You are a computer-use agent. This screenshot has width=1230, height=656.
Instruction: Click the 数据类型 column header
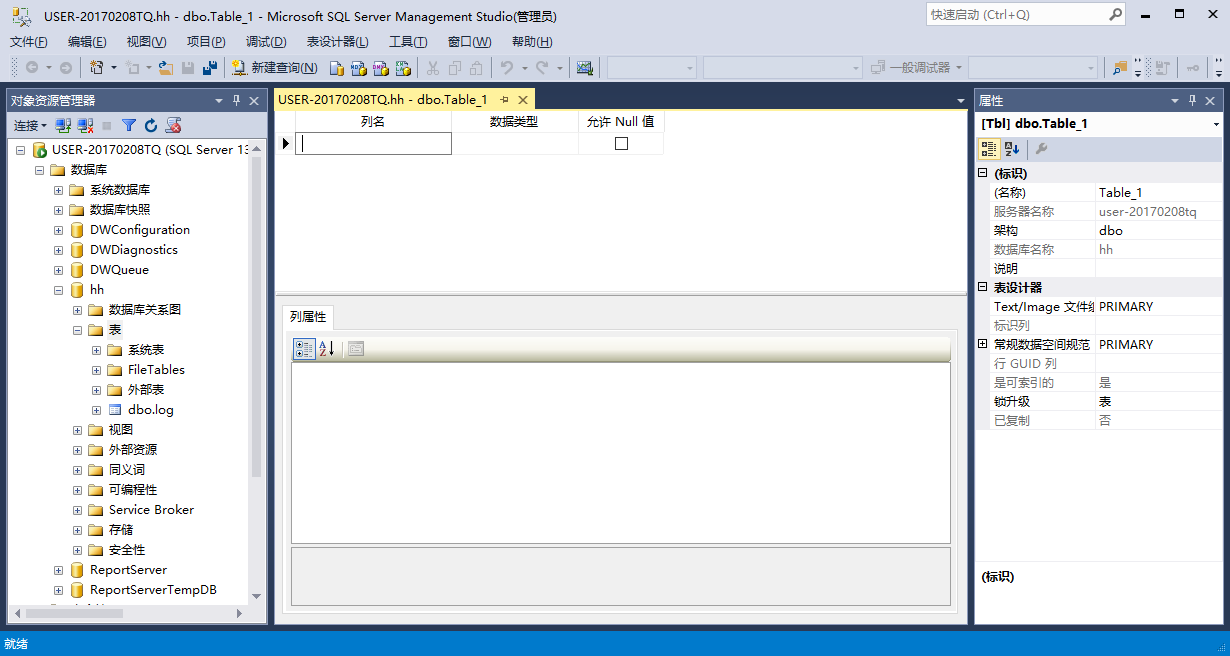pos(514,121)
